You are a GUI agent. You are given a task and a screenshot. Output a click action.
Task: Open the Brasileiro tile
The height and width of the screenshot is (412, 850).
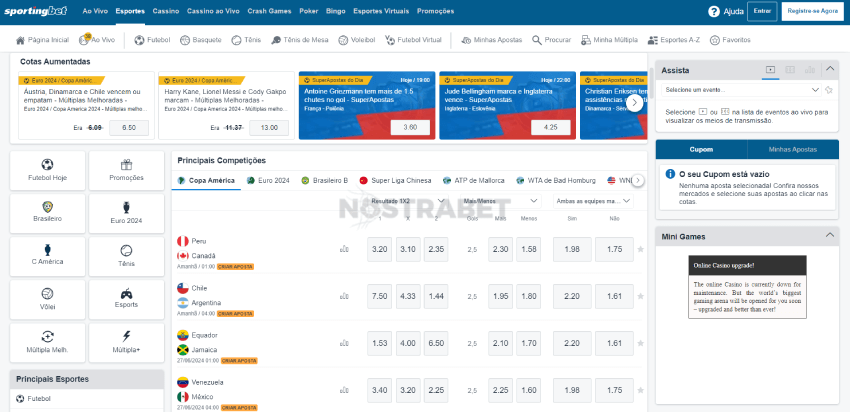tap(48, 214)
